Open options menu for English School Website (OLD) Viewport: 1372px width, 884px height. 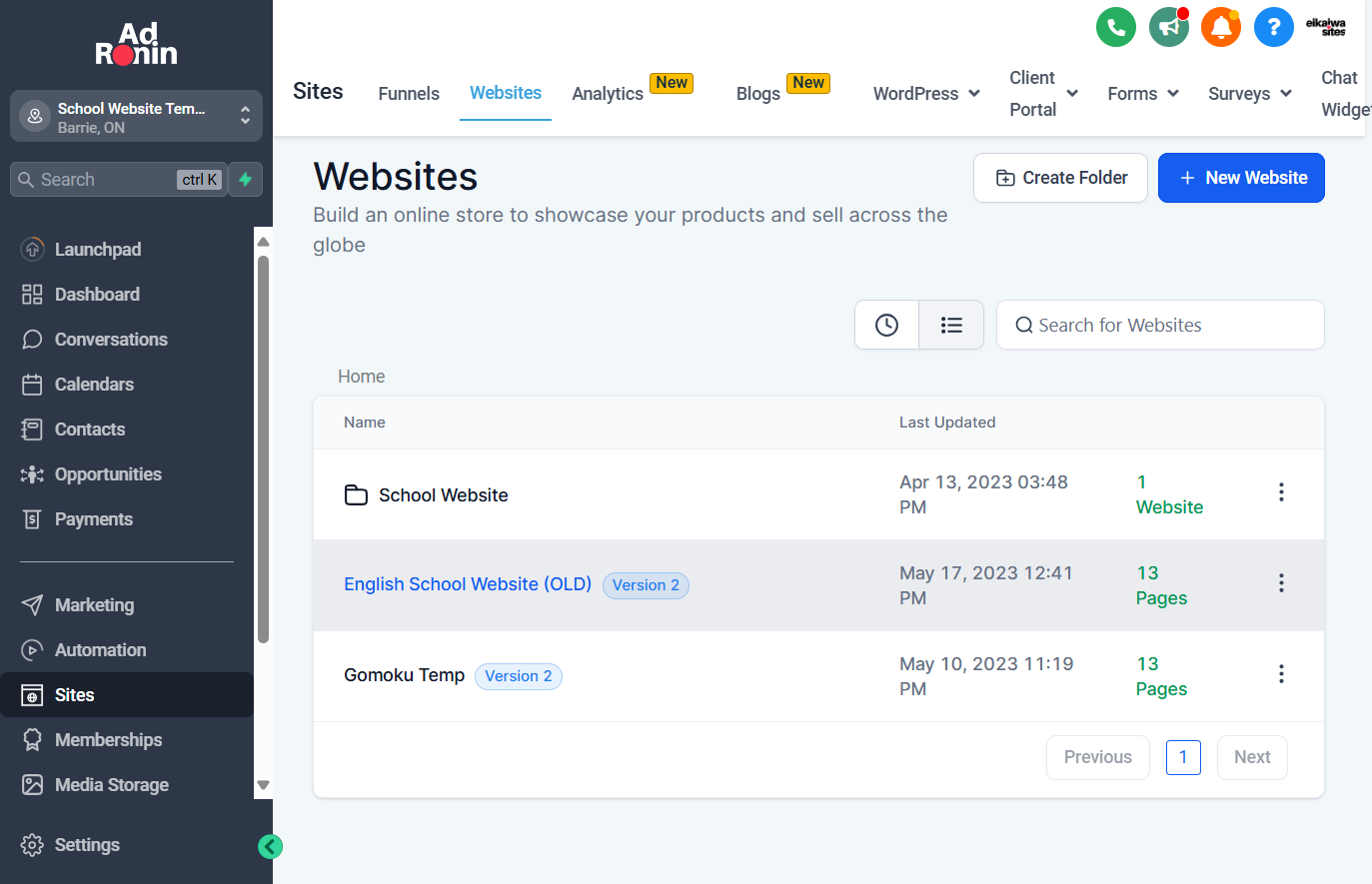[1281, 583]
